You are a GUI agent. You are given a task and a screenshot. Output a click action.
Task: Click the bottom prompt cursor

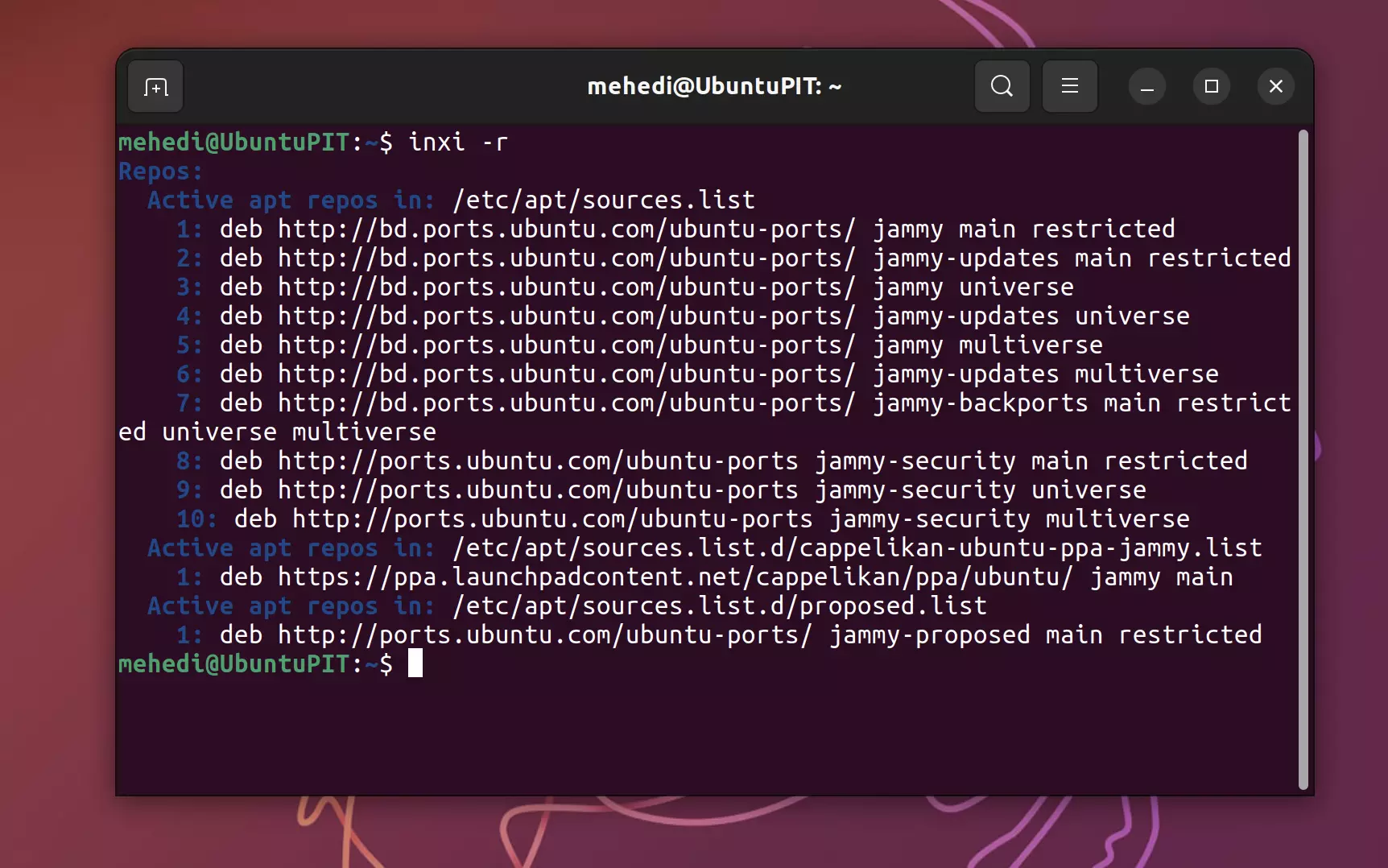pos(415,663)
